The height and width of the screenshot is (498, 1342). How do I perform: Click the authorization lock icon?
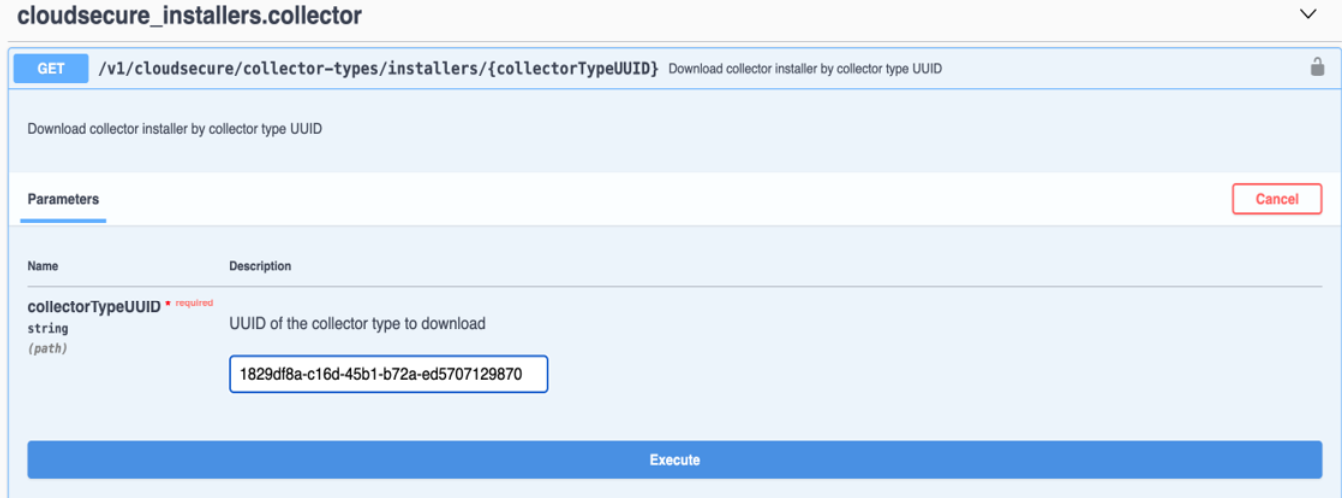1317,68
